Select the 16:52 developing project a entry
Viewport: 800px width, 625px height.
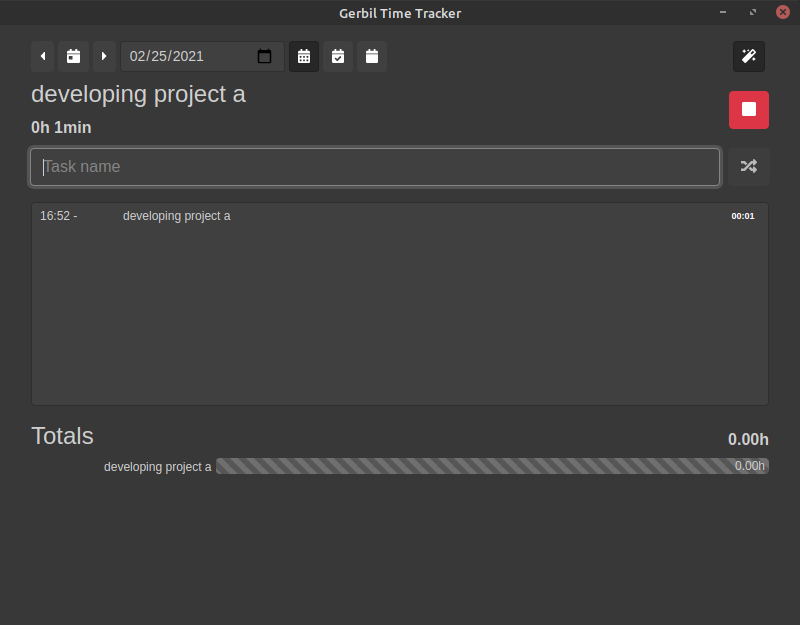[x=399, y=216]
